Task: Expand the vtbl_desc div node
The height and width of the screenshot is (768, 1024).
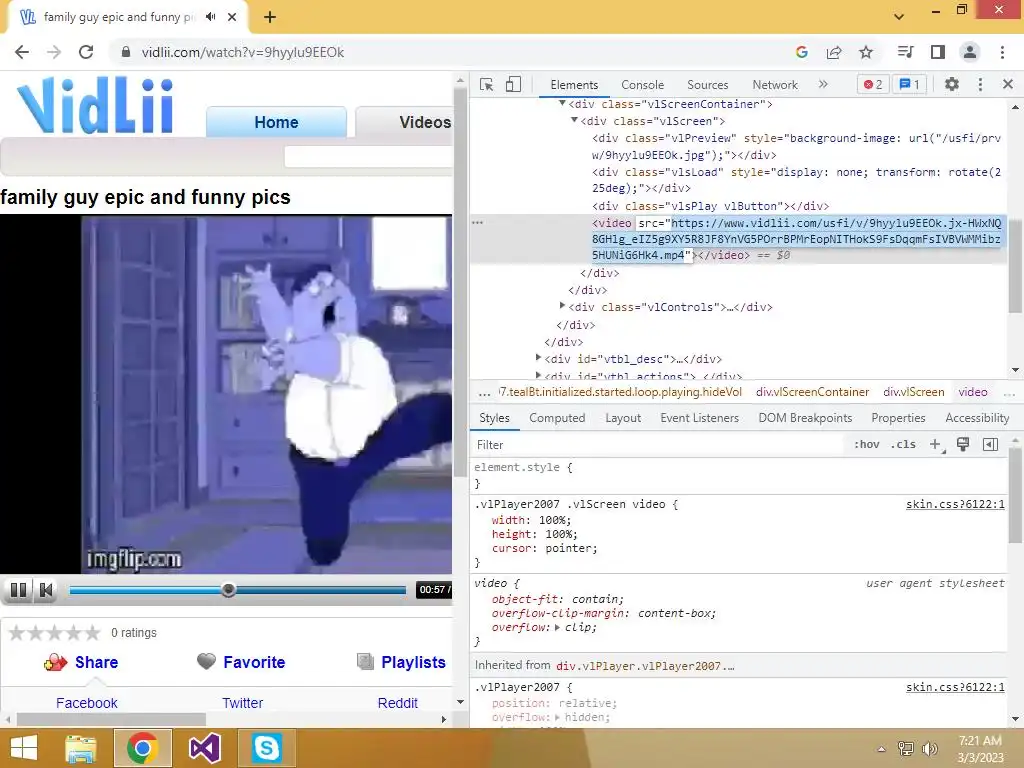Action: [538, 358]
